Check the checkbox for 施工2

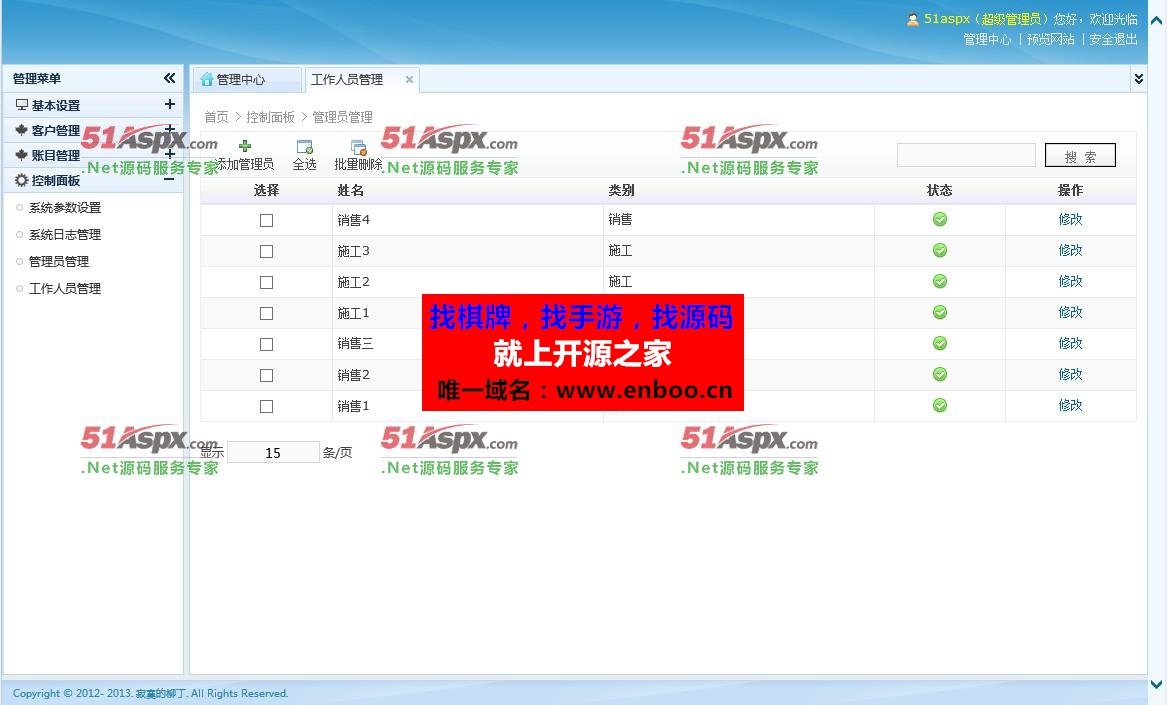[x=266, y=282]
